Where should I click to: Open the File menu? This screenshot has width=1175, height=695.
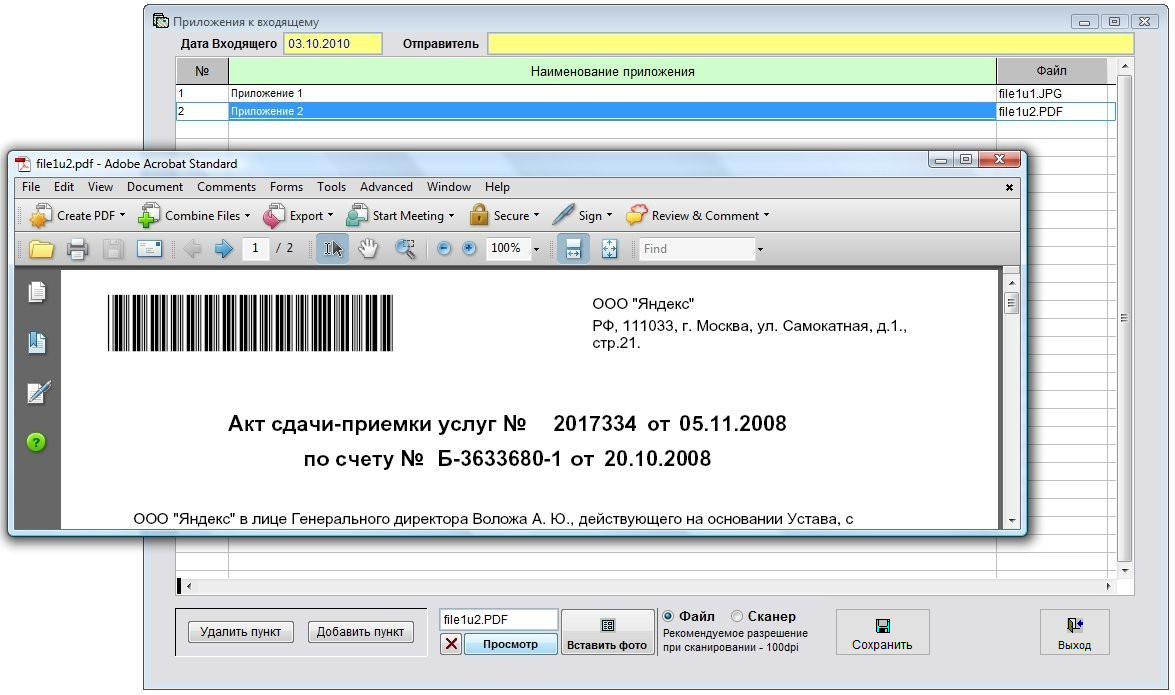point(31,187)
